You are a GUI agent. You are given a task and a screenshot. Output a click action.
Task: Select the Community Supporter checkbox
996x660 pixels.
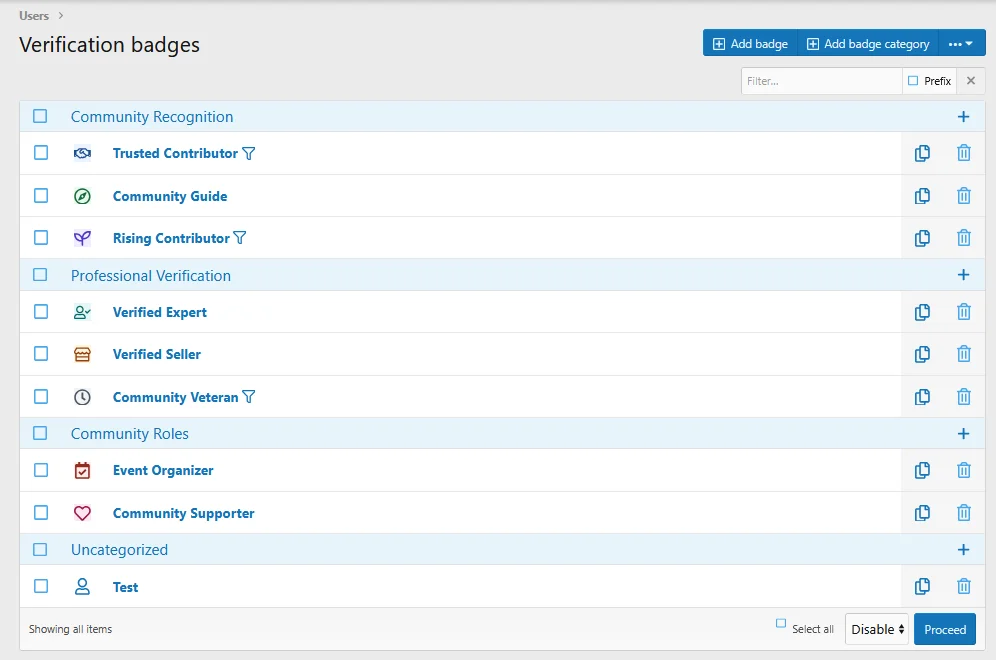point(41,512)
